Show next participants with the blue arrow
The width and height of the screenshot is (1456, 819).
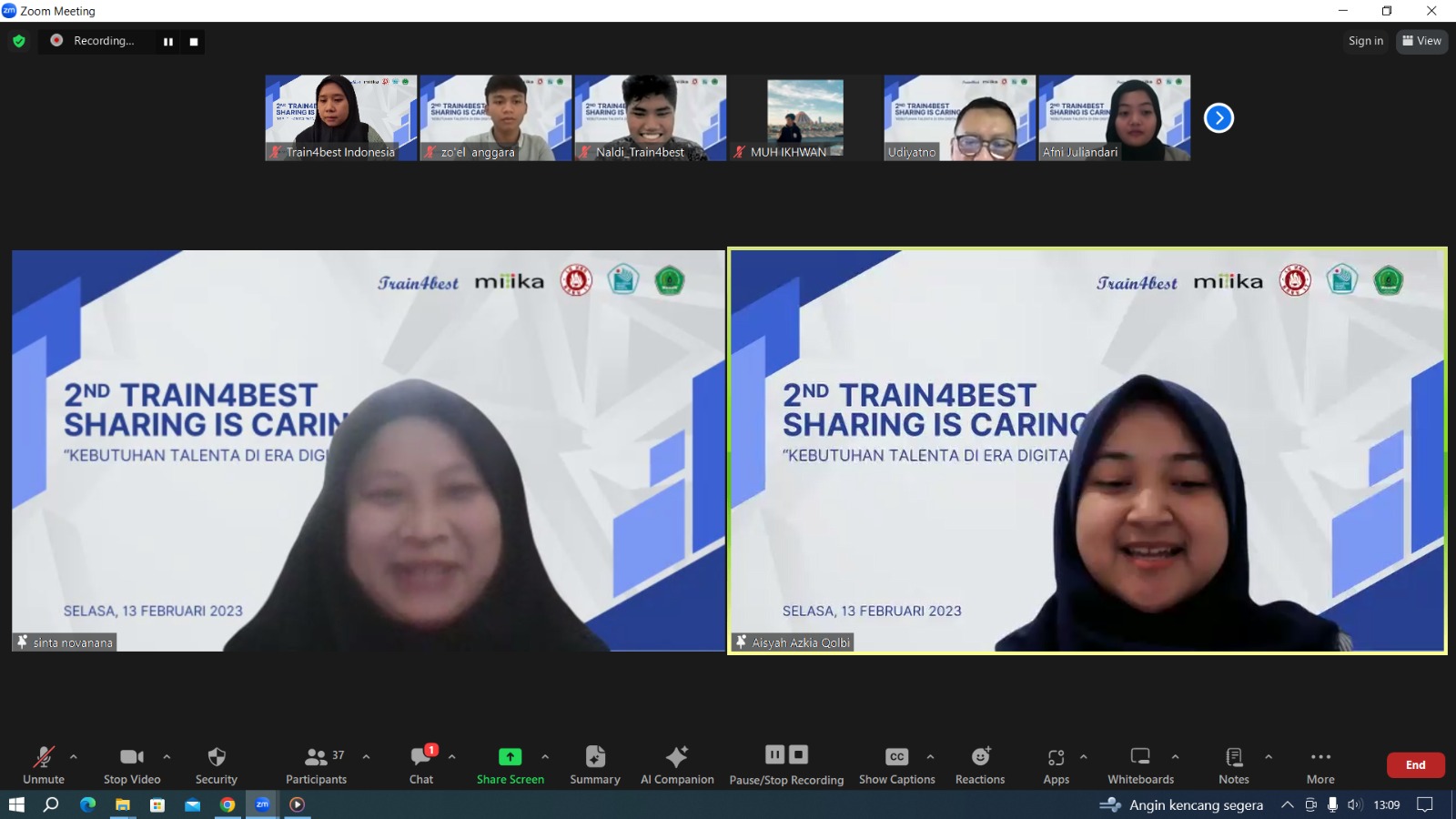point(1218,118)
